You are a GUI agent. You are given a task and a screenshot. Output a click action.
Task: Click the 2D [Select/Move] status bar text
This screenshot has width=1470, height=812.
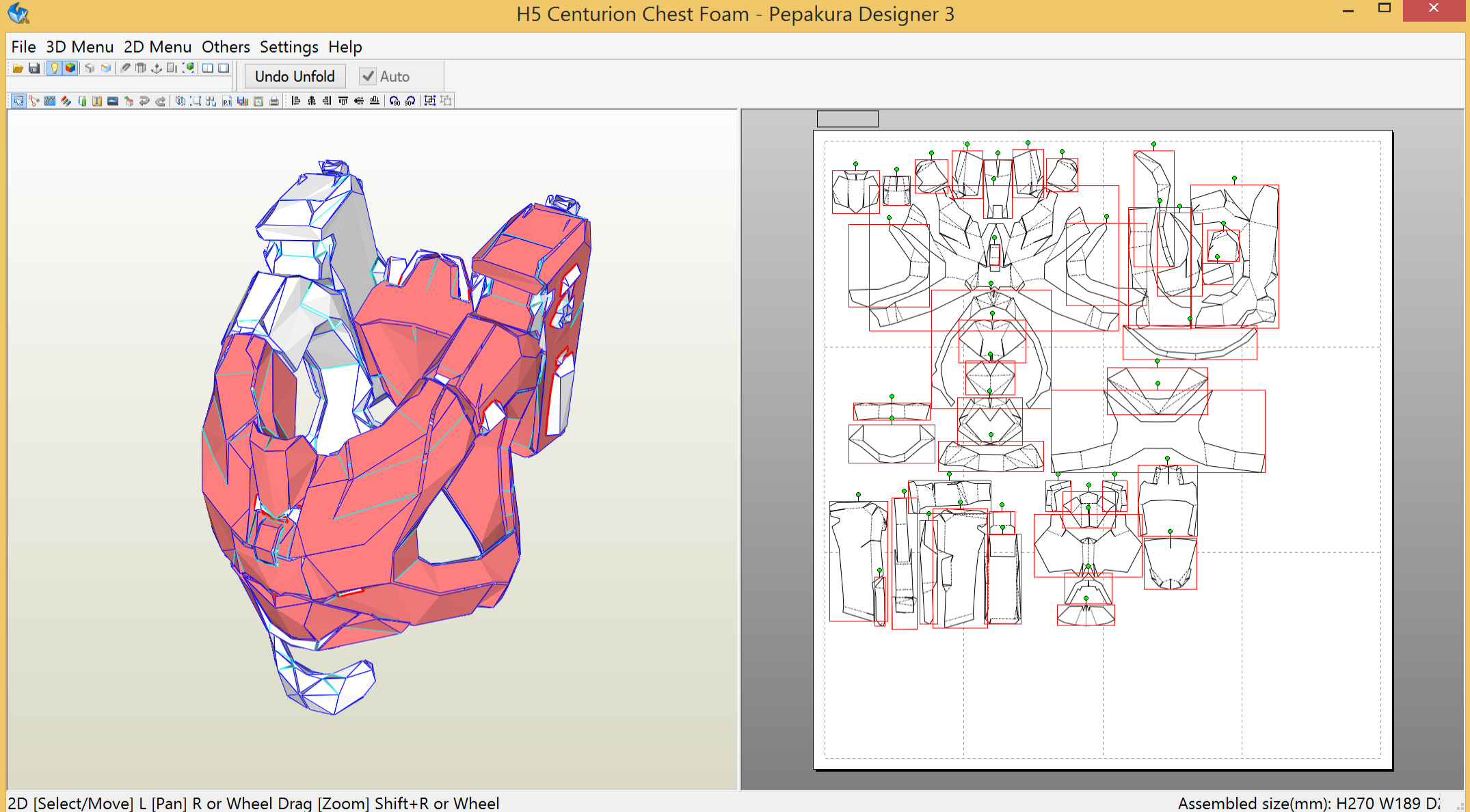(254, 803)
